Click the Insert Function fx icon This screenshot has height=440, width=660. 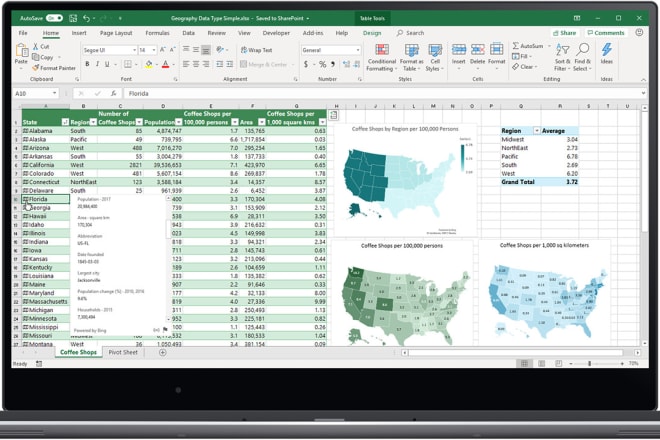click(114, 93)
